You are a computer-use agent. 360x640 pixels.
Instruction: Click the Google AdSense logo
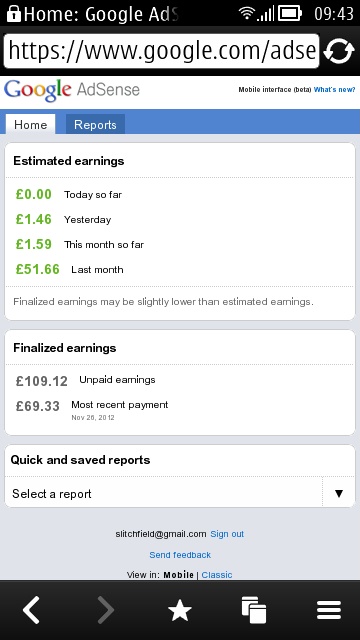tap(72, 90)
